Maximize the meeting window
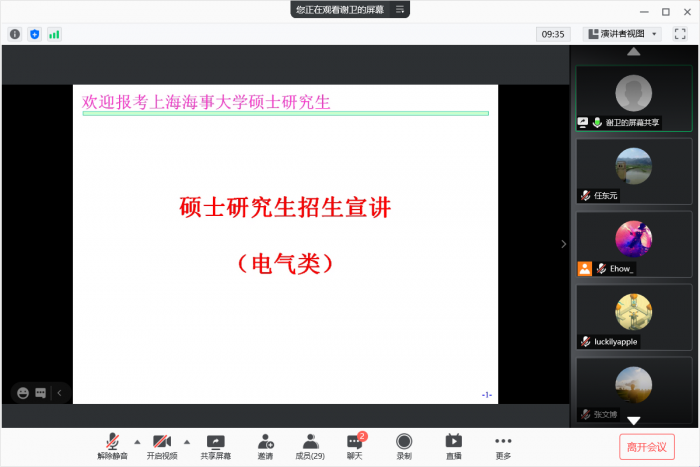This screenshot has width=700, height=467. click(666, 12)
